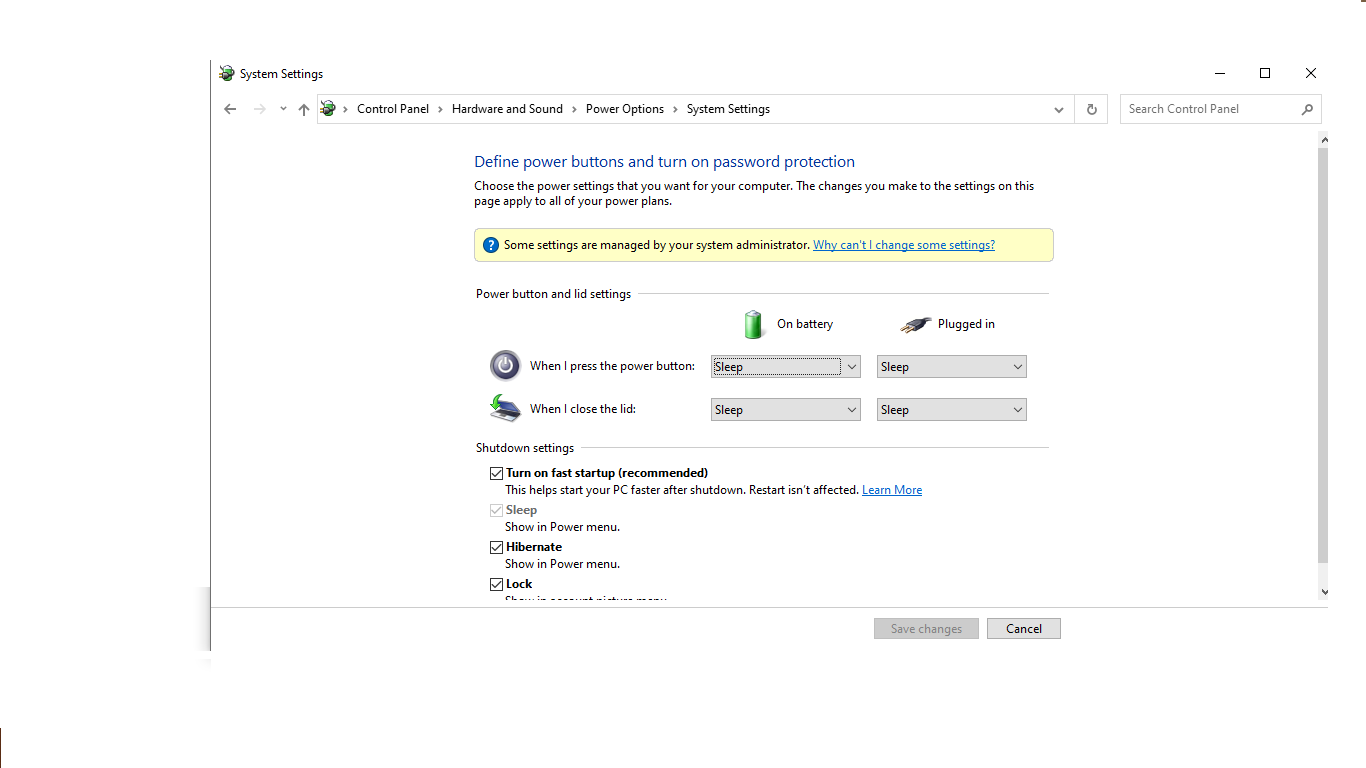Toggle Turn on fast startup checkbox
The height and width of the screenshot is (768, 1366).
tap(496, 473)
